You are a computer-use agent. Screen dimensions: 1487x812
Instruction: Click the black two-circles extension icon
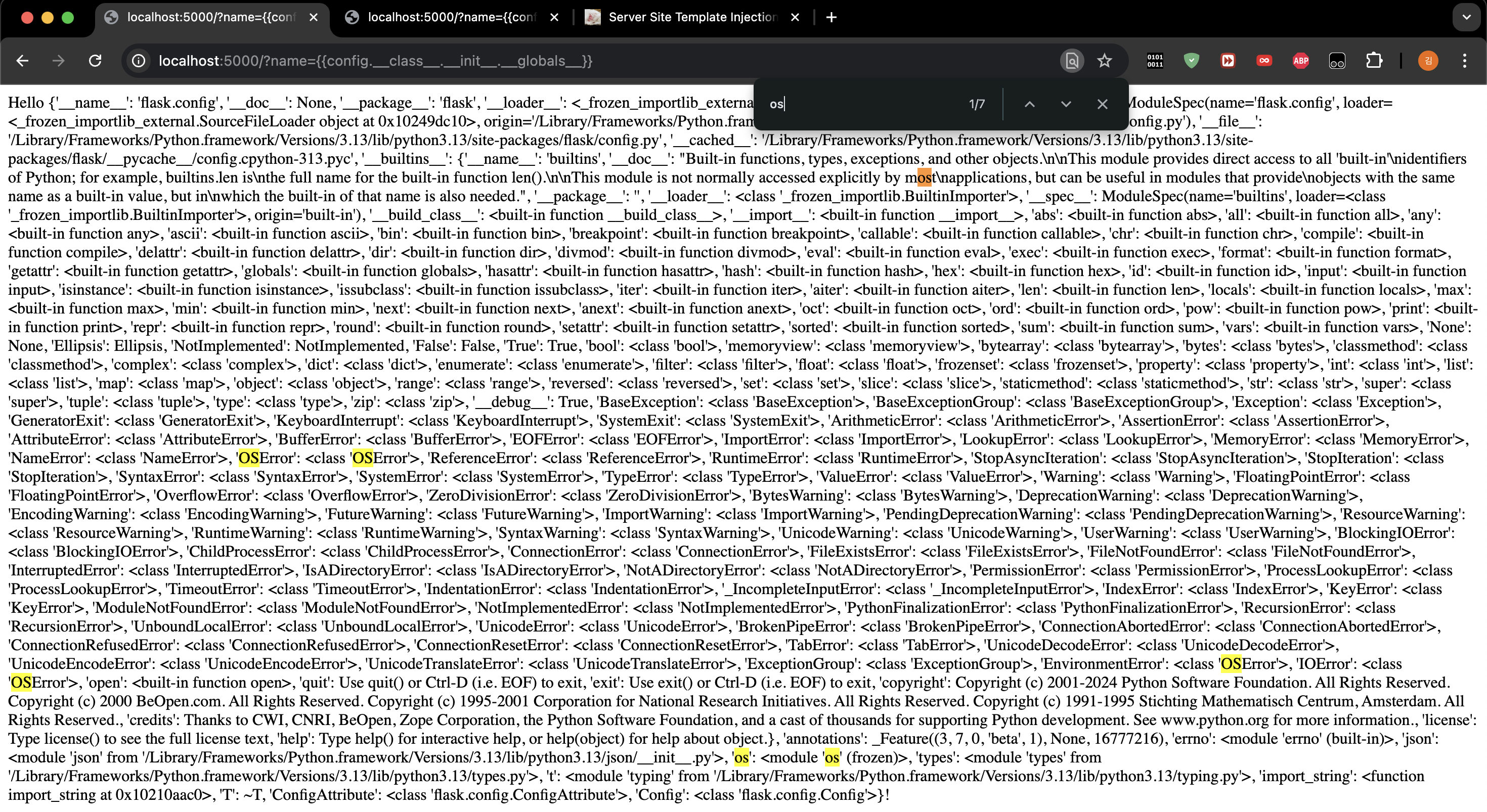coord(1337,61)
